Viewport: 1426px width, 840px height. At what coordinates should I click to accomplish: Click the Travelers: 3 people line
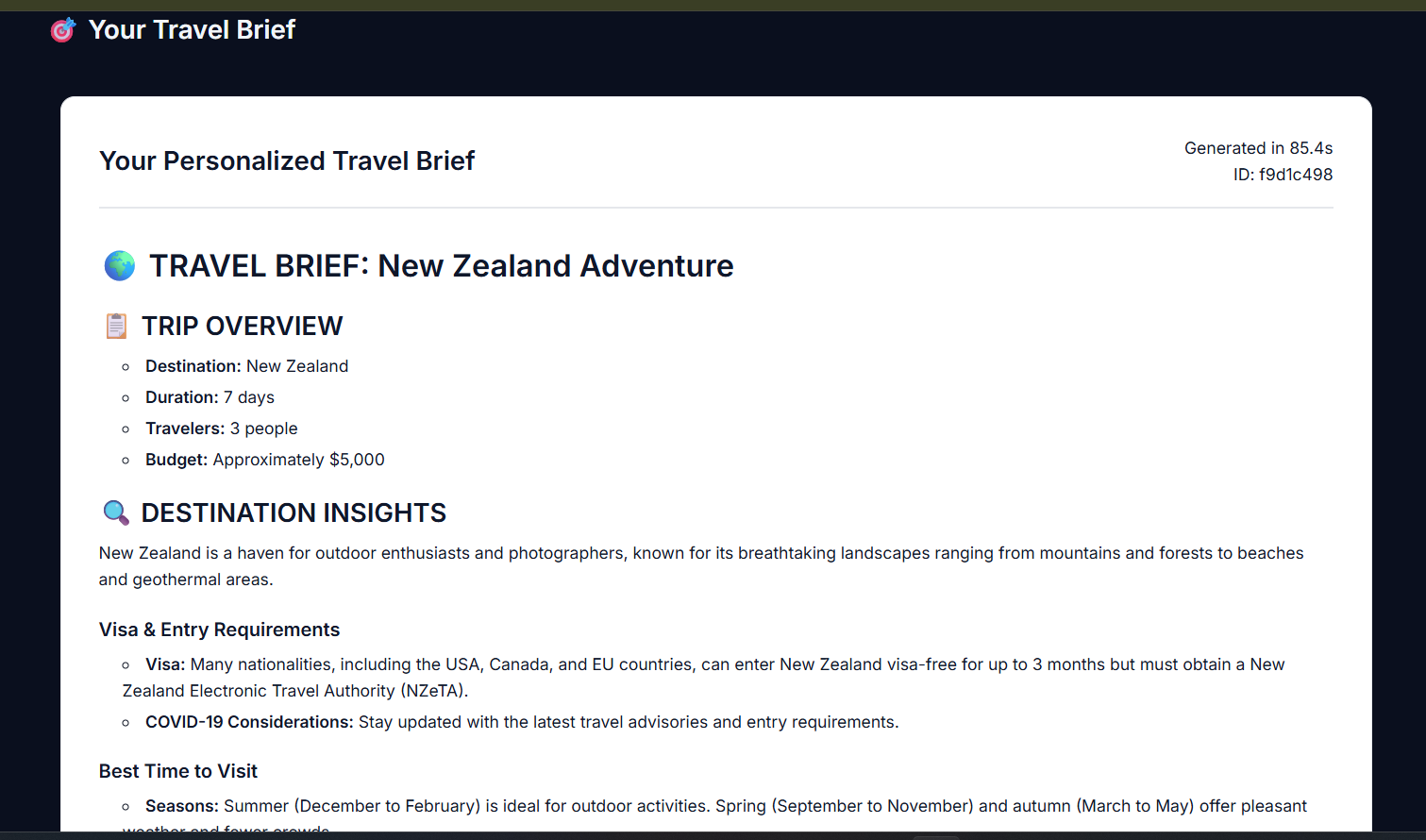[221, 428]
